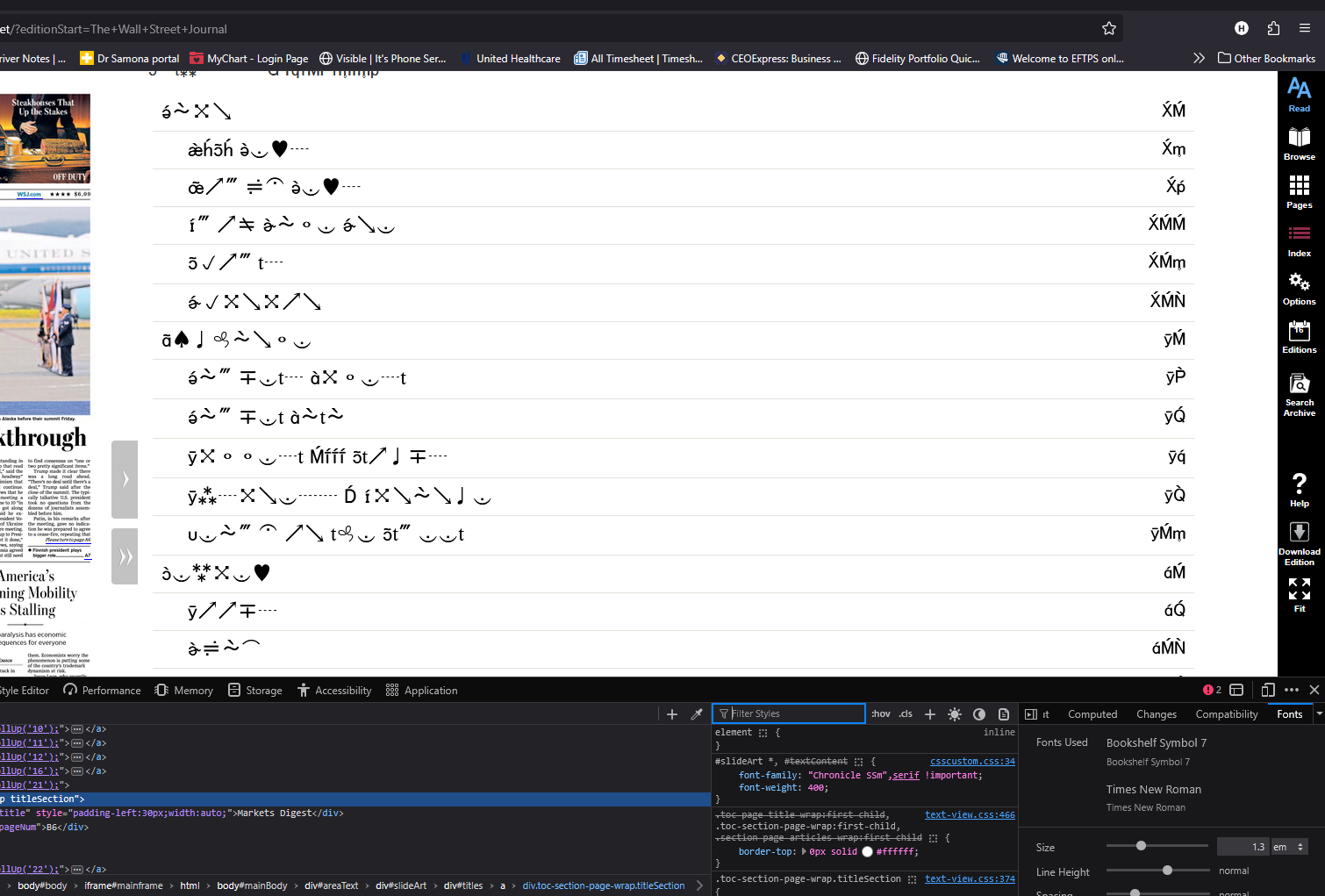Screen dimensions: 1325x896
Task: Click the Fit to screen icon
Action: 1299,594
